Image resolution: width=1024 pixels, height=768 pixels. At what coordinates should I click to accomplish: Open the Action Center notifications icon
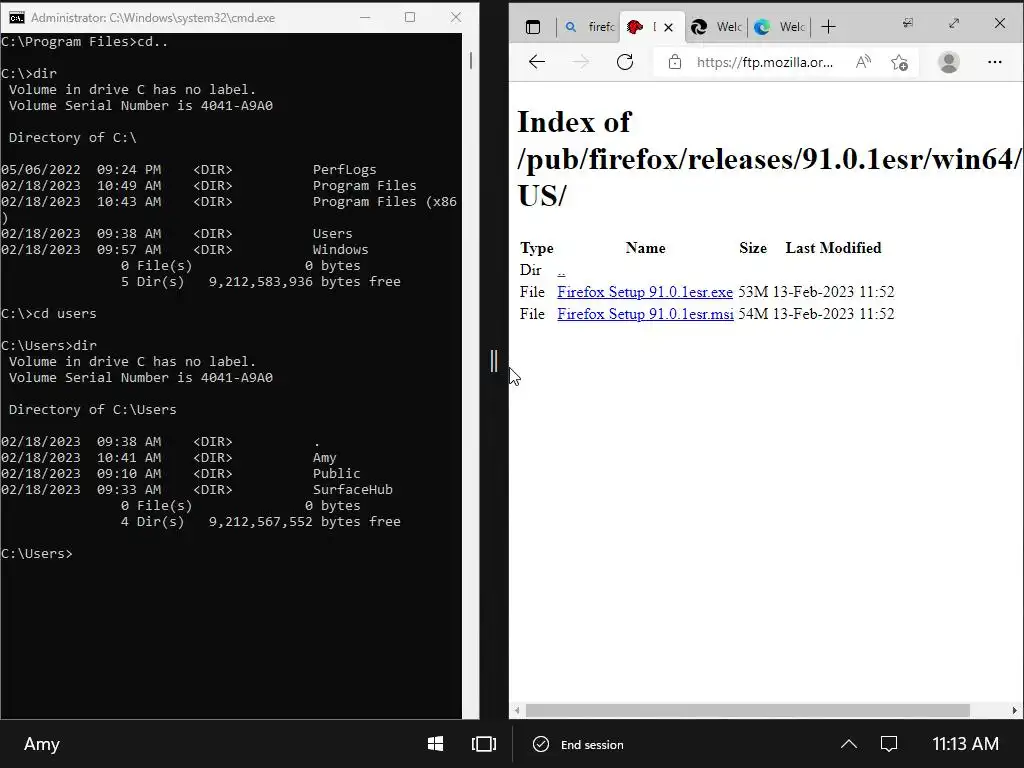click(x=889, y=744)
